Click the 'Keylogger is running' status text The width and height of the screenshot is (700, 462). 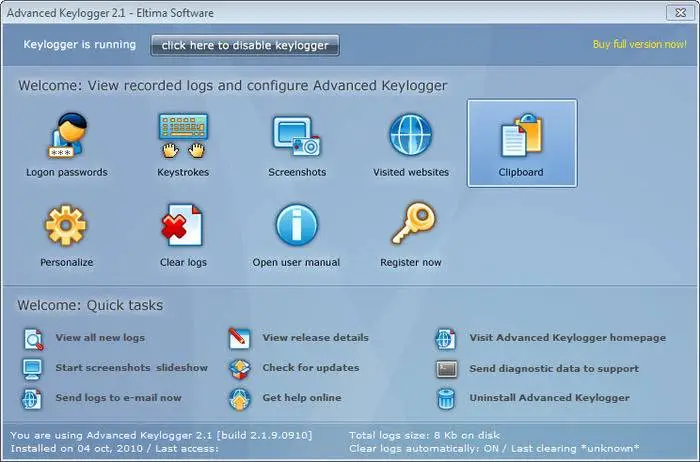pyautogui.click(x=79, y=45)
